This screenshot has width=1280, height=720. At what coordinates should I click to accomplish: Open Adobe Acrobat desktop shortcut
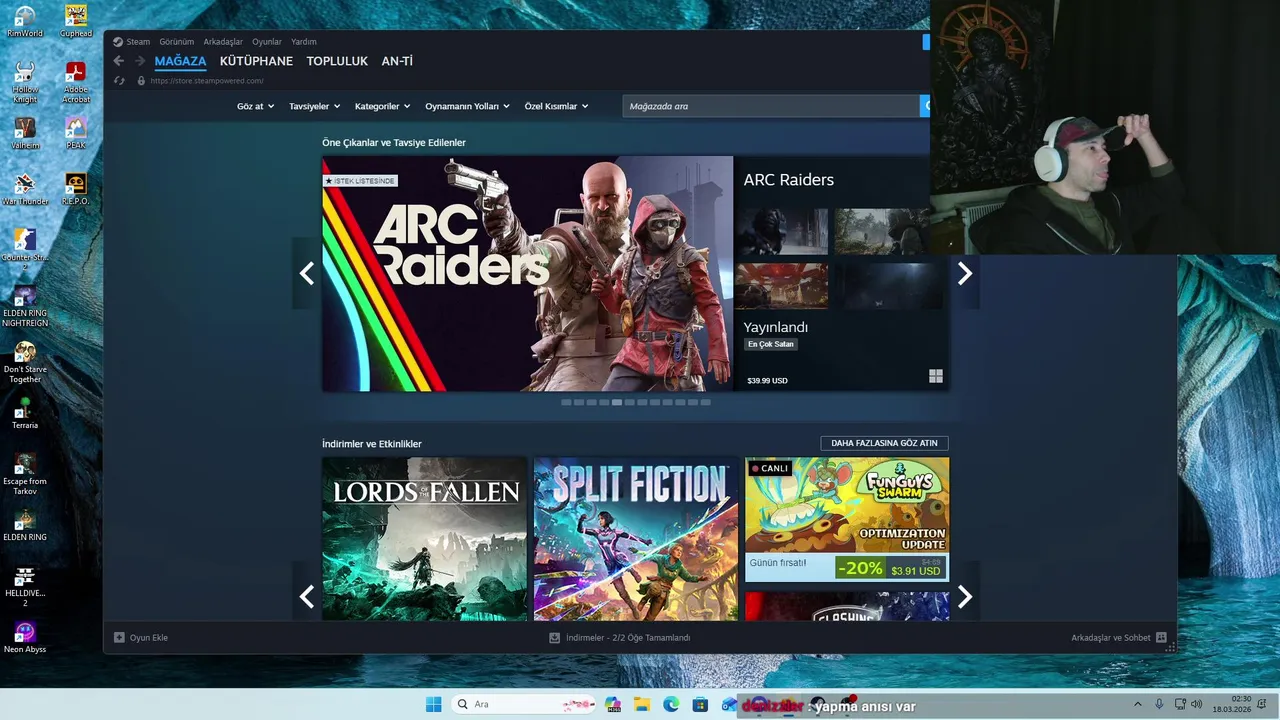pyautogui.click(x=76, y=82)
